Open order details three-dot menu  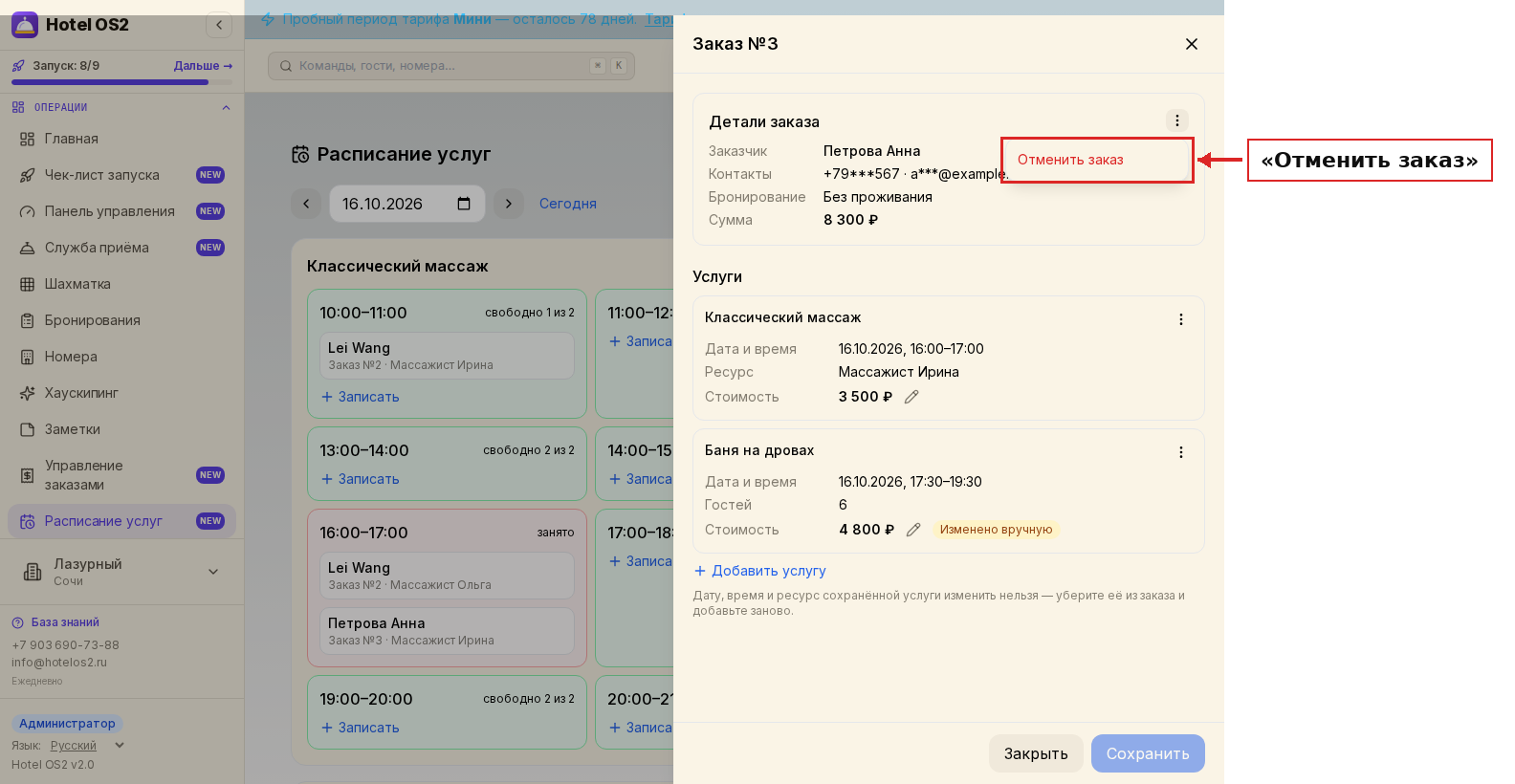1177,120
